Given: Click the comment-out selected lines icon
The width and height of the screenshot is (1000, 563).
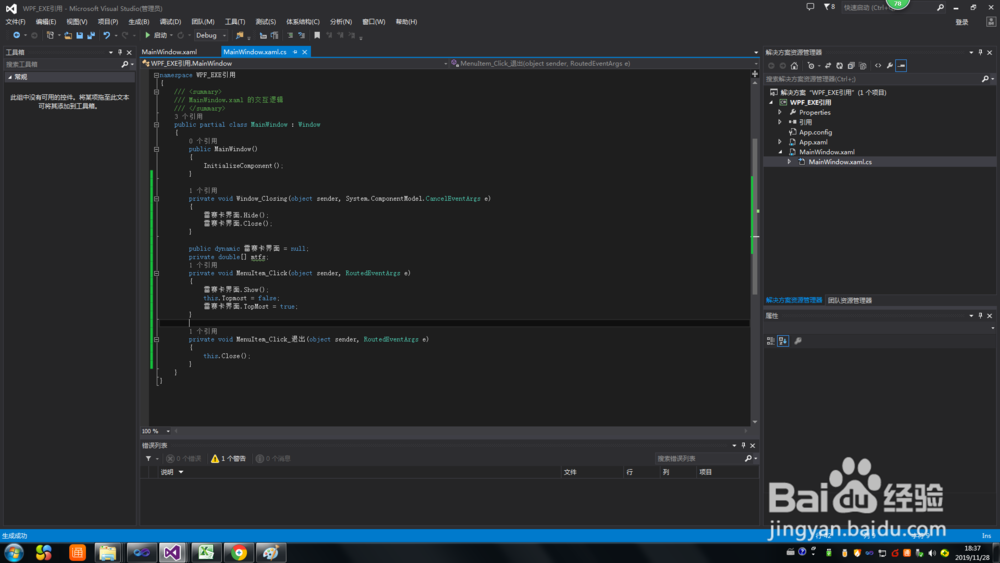Looking at the screenshot, I should point(290,35).
